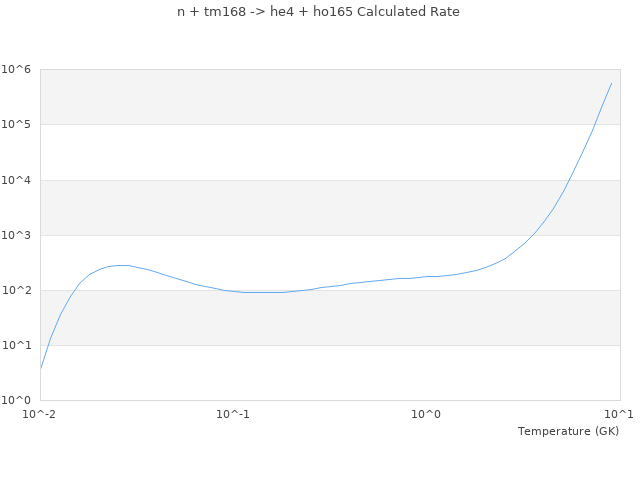Select the 10^-1 x-axis tick label
This screenshot has height=480, width=640.
point(233,414)
